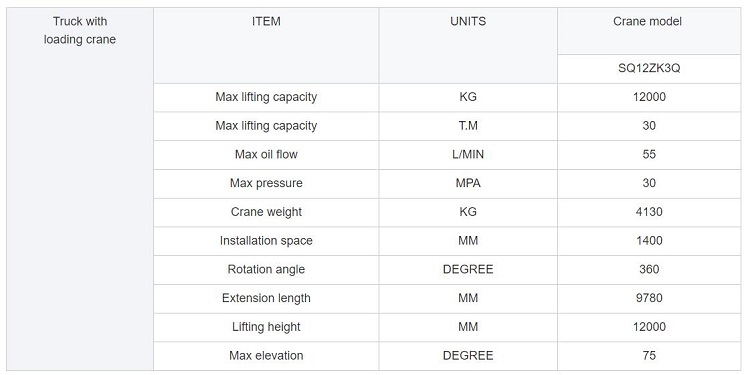Click the 'Extension length' row label
This screenshot has width=750, height=375.
(x=266, y=298)
